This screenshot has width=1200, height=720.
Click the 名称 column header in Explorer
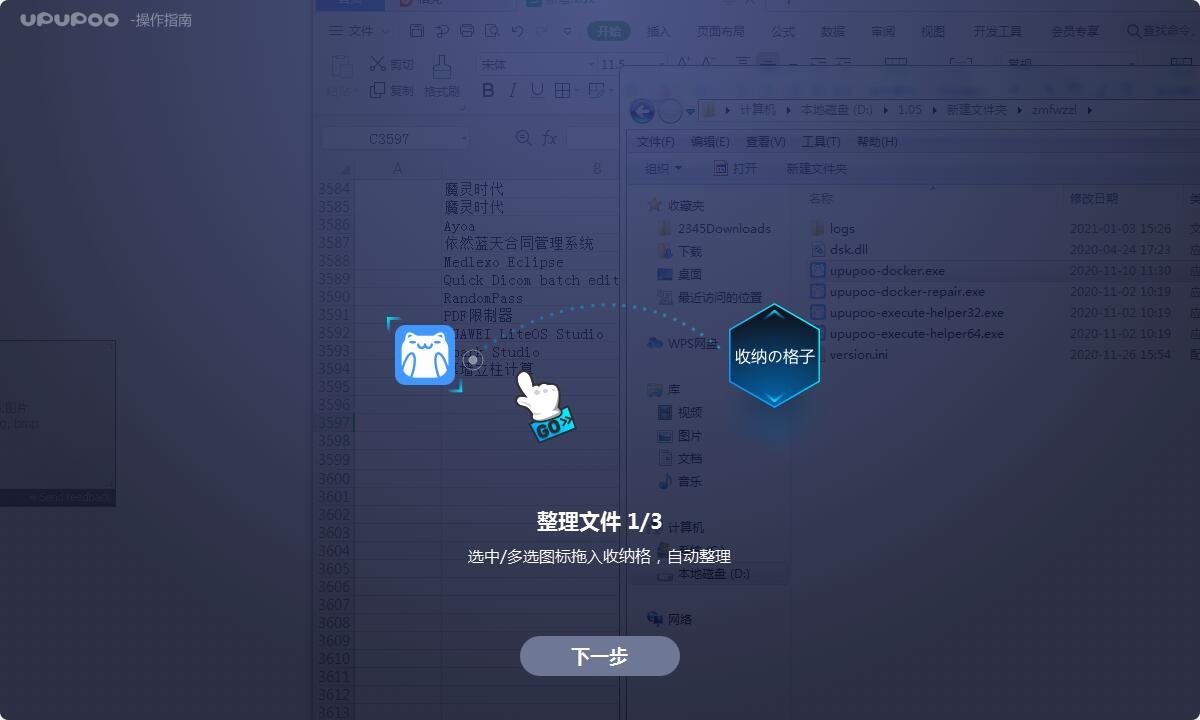820,198
